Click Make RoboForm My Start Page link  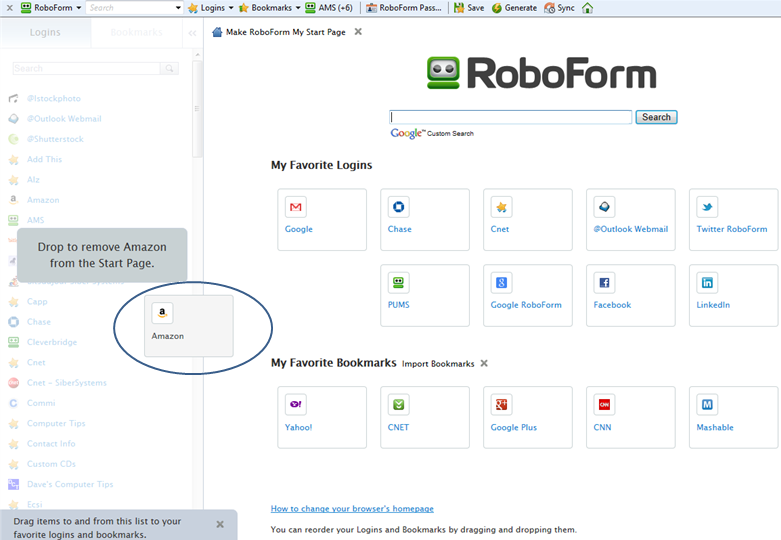(x=285, y=32)
